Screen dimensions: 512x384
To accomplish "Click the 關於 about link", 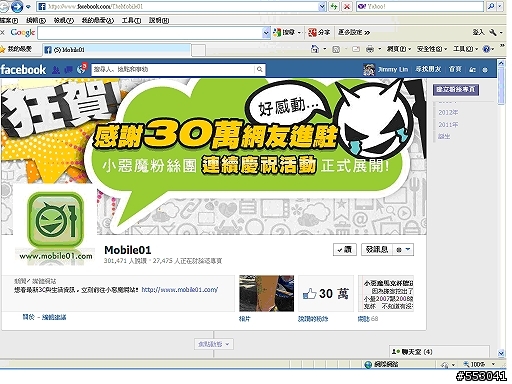I will point(28,317).
